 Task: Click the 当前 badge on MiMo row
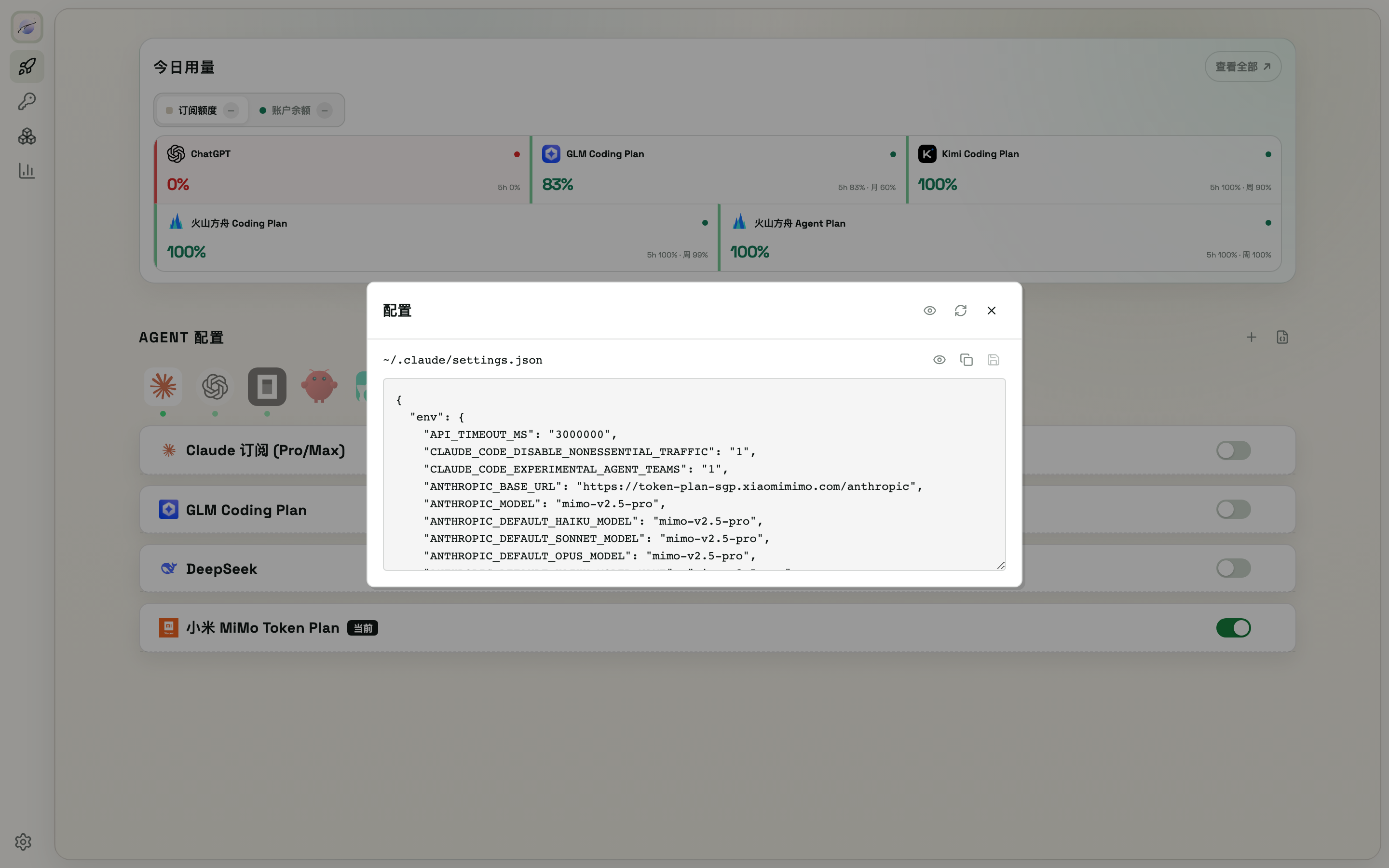[363, 628]
